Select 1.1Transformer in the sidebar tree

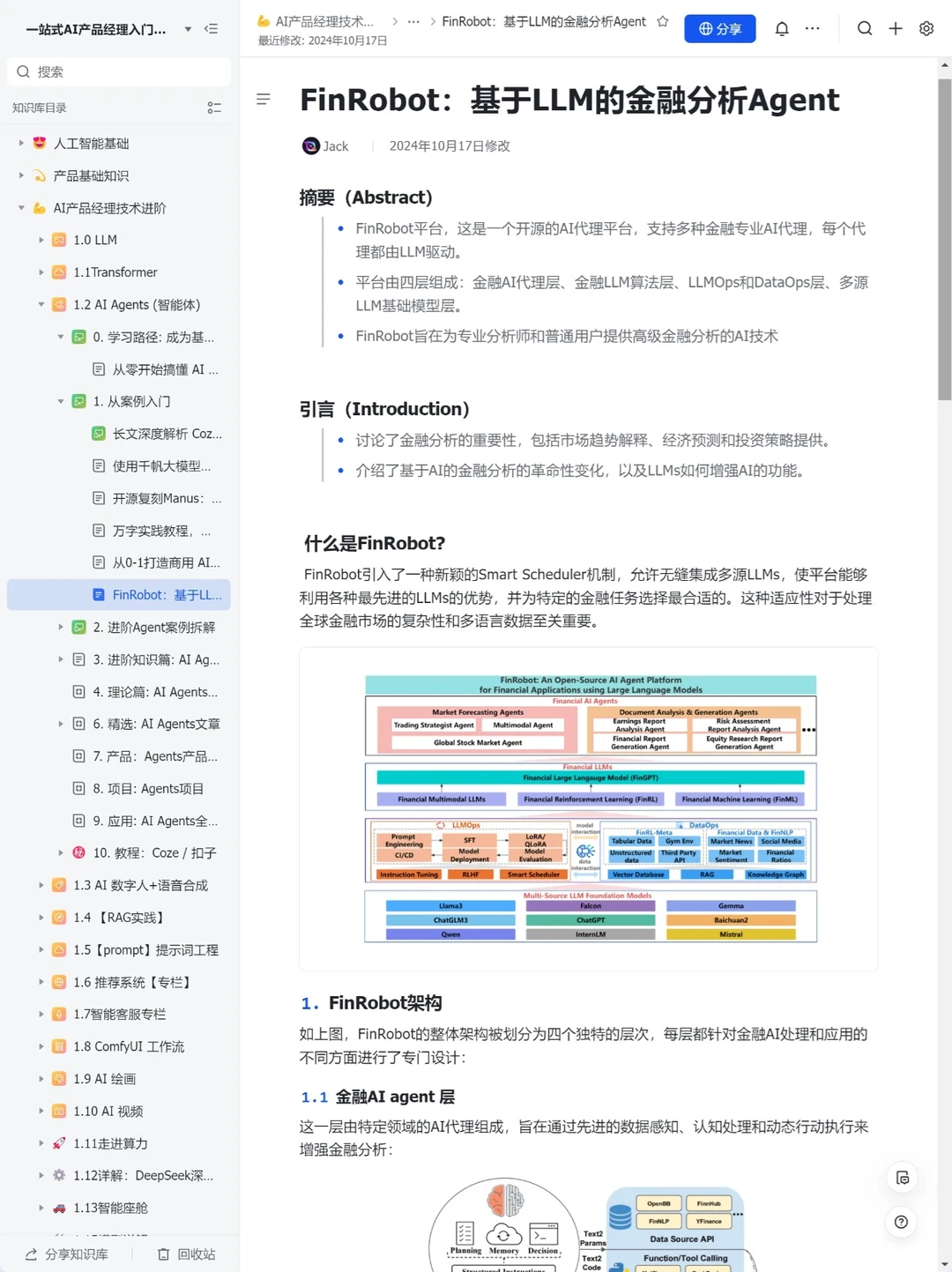pos(115,272)
